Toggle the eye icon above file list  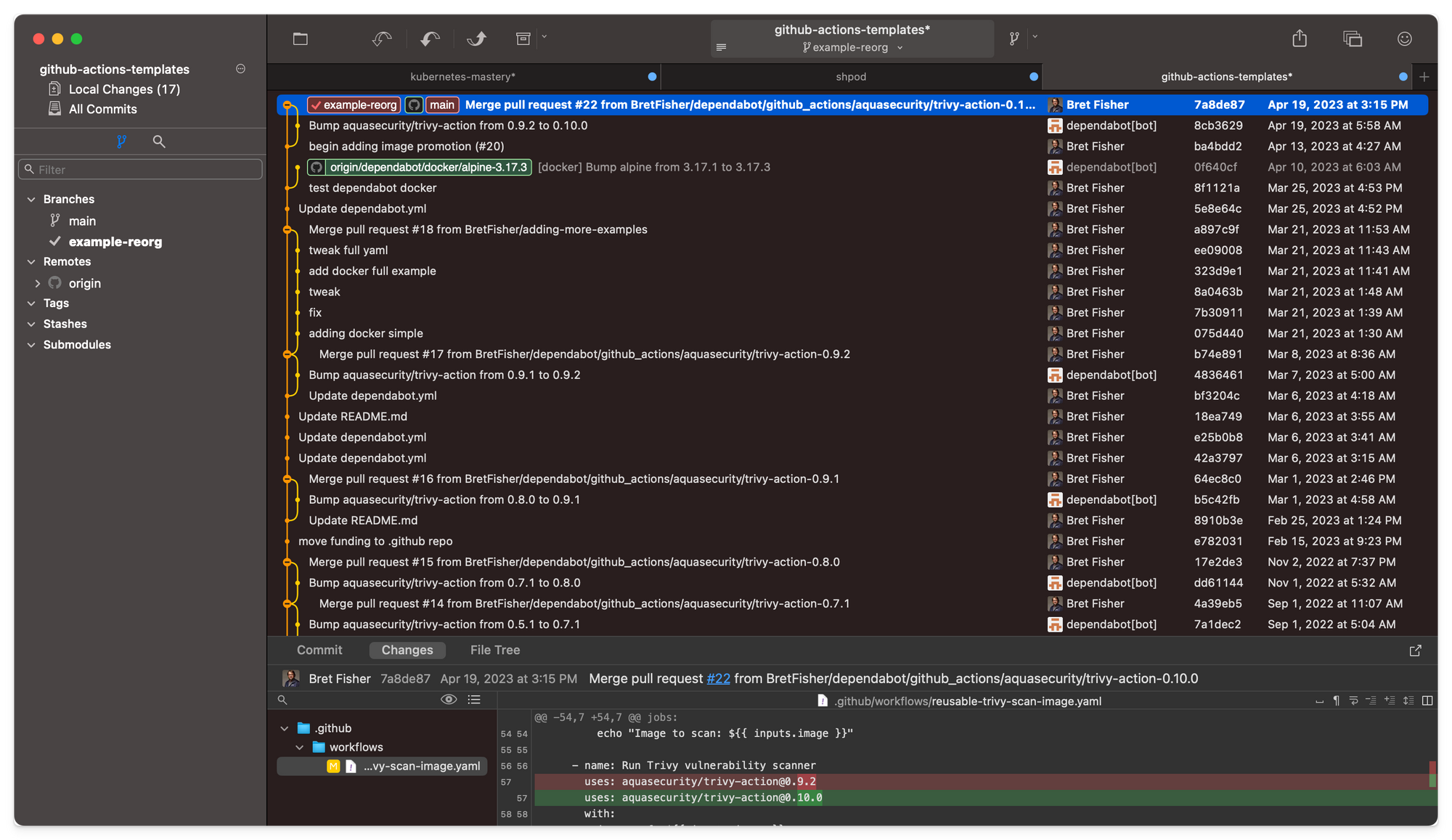[449, 699]
